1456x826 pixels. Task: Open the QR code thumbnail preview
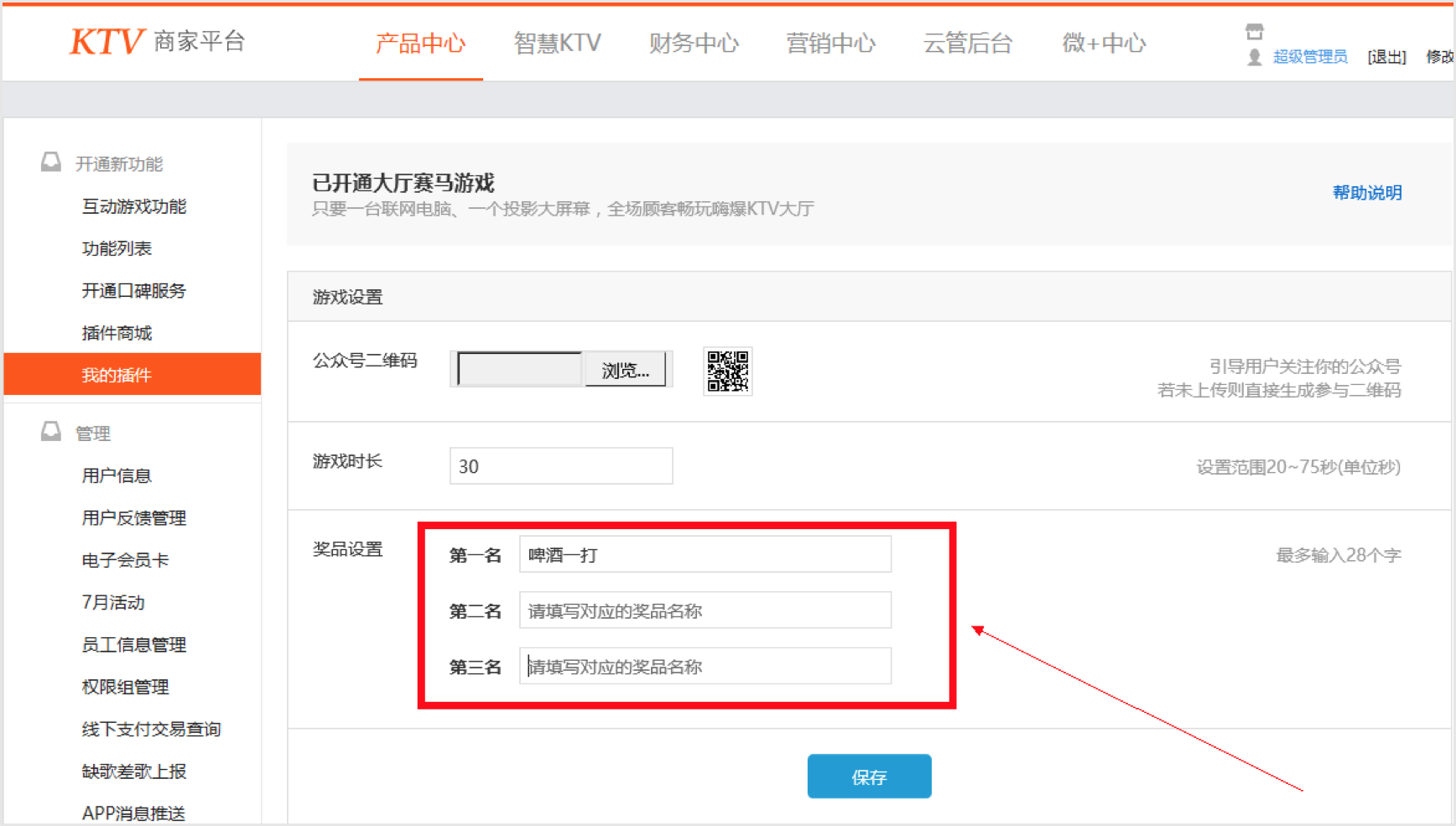point(727,371)
